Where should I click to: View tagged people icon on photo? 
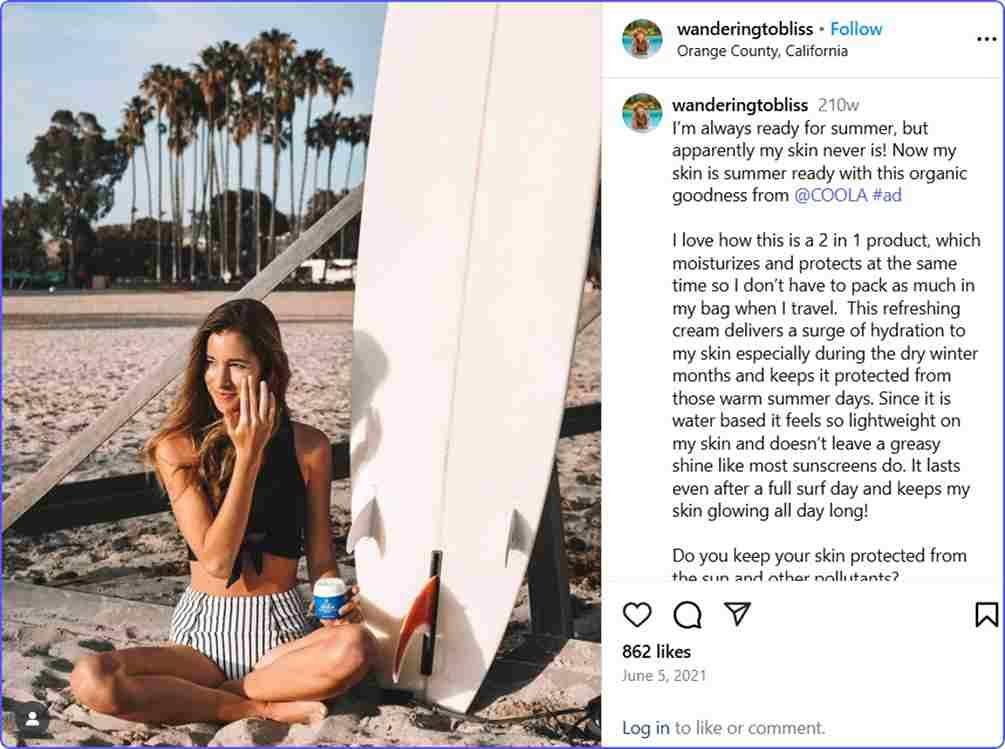click(x=32, y=719)
